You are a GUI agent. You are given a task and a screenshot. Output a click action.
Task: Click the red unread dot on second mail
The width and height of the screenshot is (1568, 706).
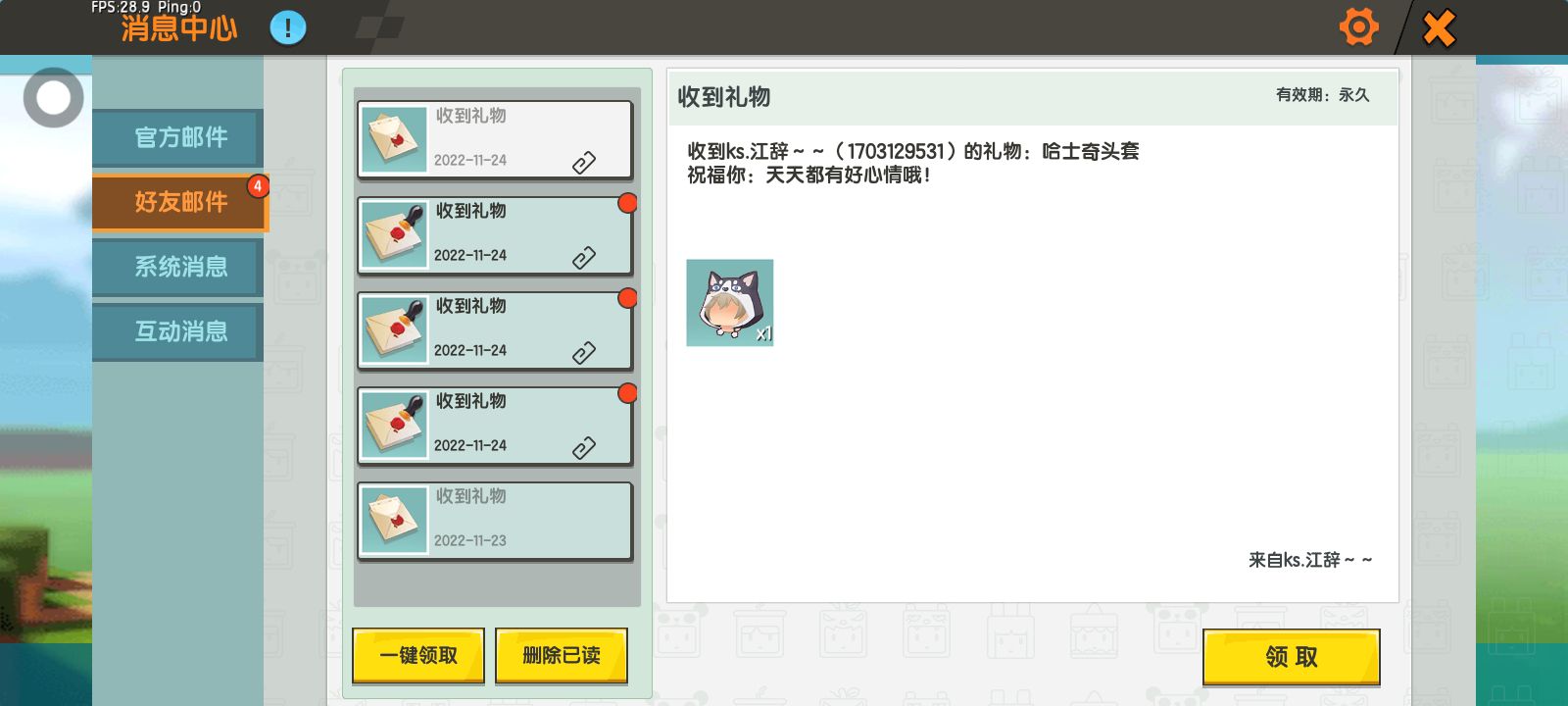tap(627, 203)
